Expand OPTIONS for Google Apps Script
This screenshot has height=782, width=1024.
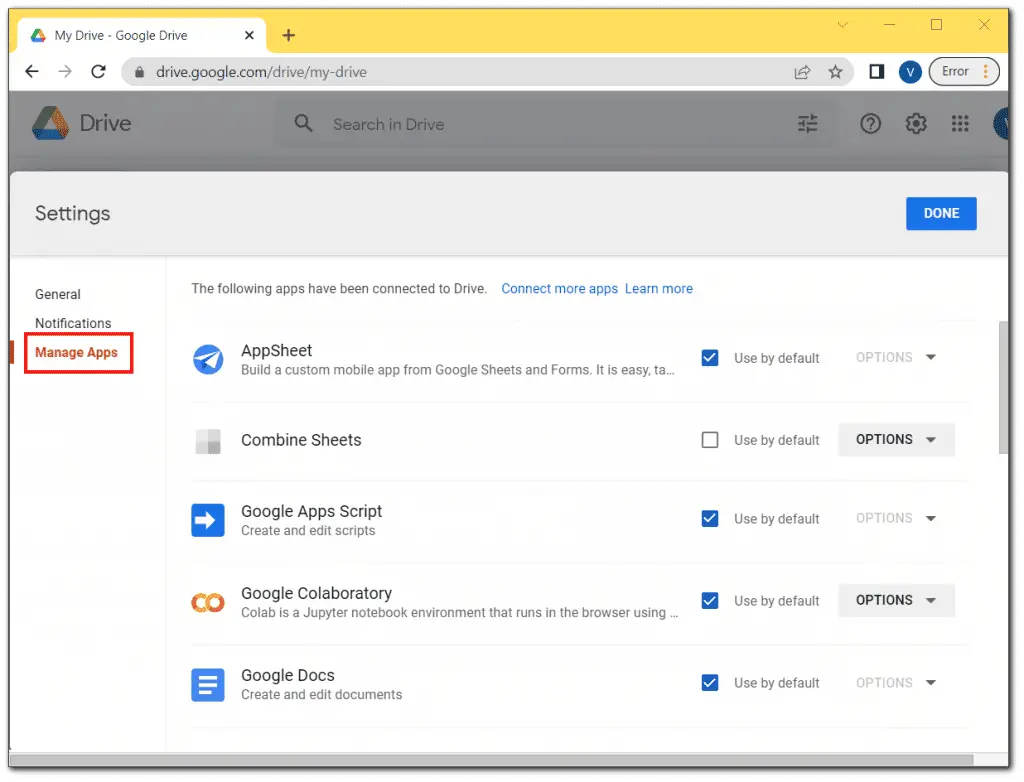896,518
